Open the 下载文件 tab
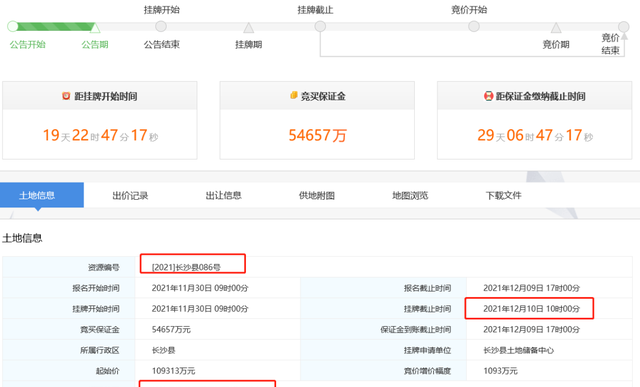 tap(503, 196)
